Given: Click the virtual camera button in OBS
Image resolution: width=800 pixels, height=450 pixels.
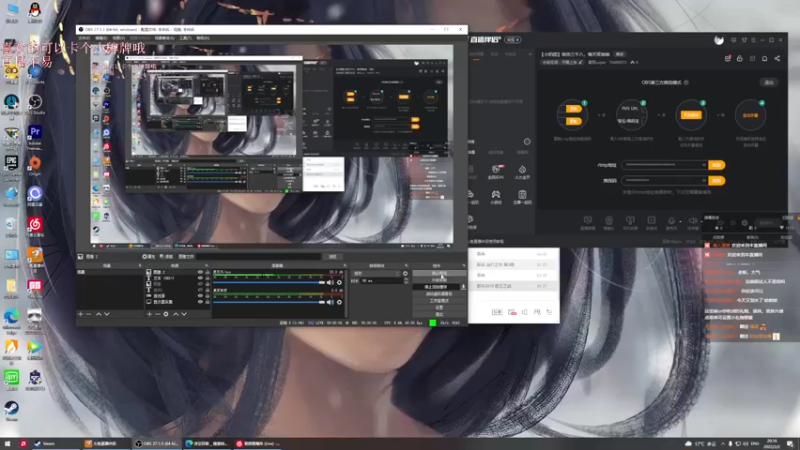Looking at the screenshot, I should pos(439,293).
